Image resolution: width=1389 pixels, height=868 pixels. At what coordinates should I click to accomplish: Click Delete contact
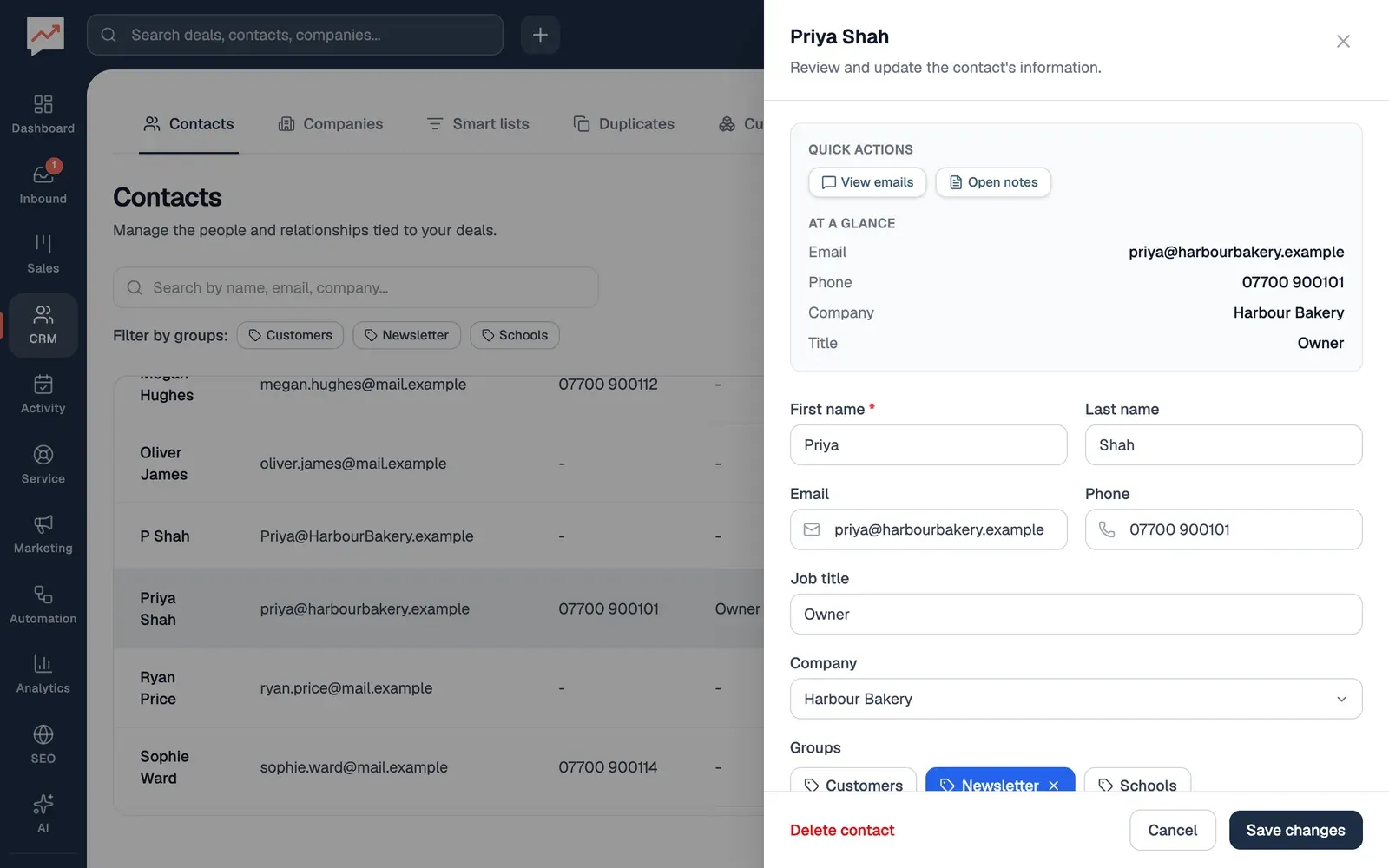[x=842, y=831]
